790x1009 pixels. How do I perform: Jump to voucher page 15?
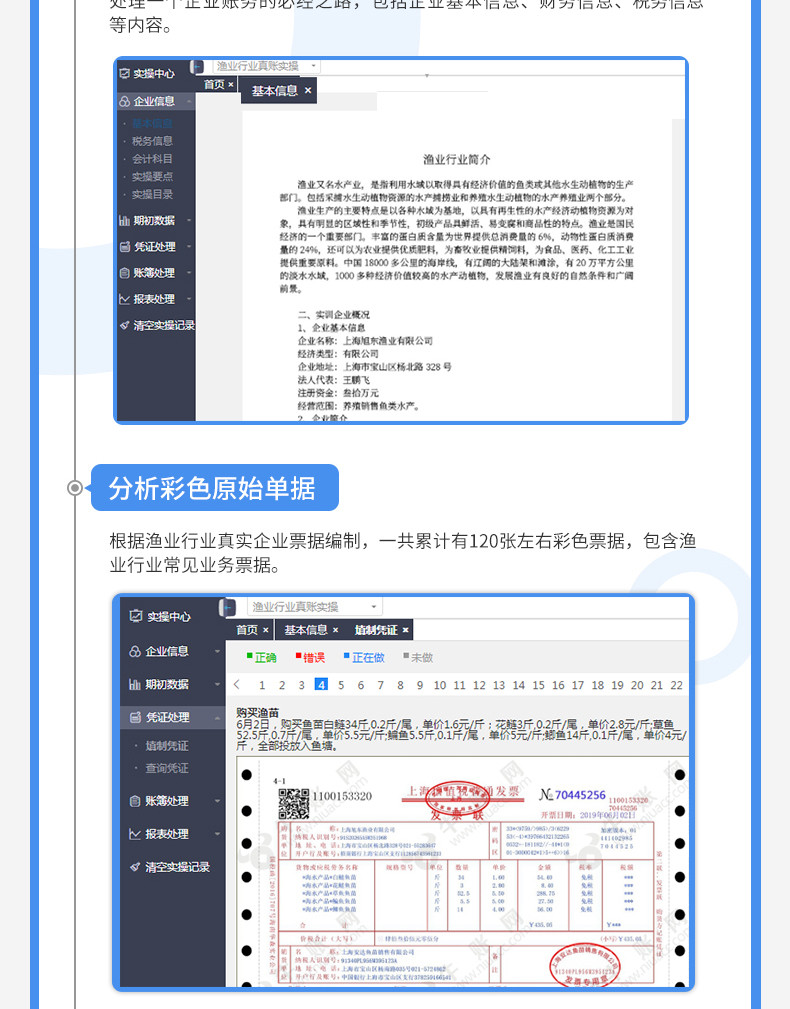[x=538, y=685]
